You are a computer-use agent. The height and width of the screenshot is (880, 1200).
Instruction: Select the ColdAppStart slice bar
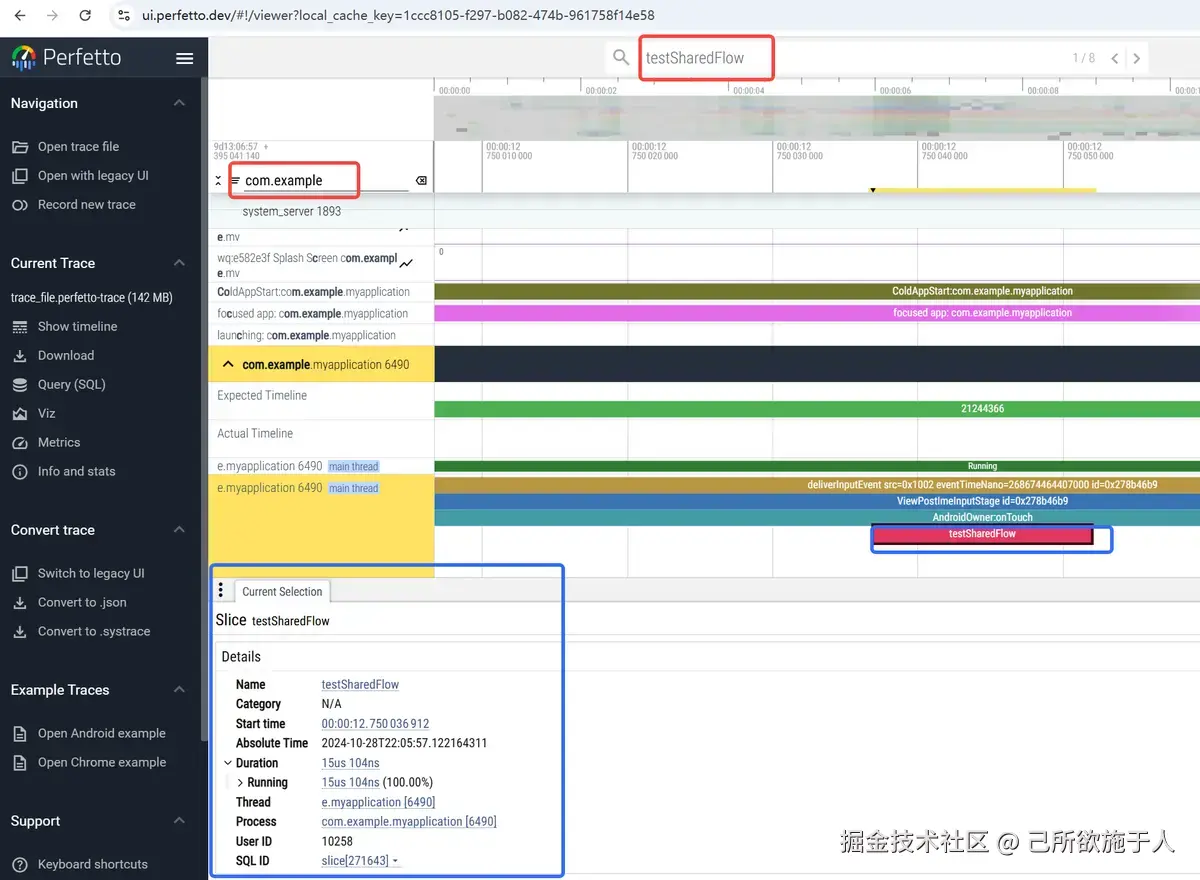pos(817,291)
